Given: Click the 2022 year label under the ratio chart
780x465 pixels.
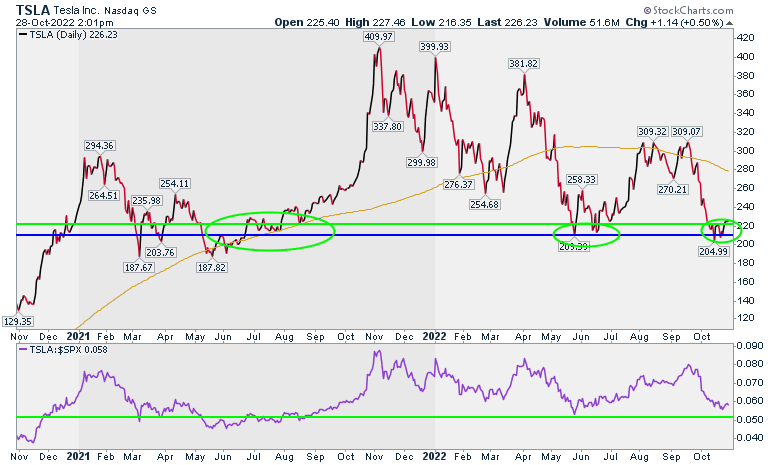Looking at the screenshot, I should pyautogui.click(x=434, y=457).
